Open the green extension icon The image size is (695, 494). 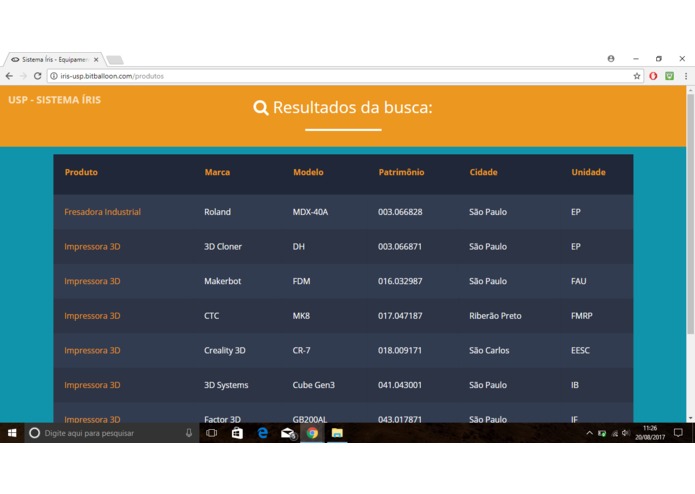(x=670, y=76)
